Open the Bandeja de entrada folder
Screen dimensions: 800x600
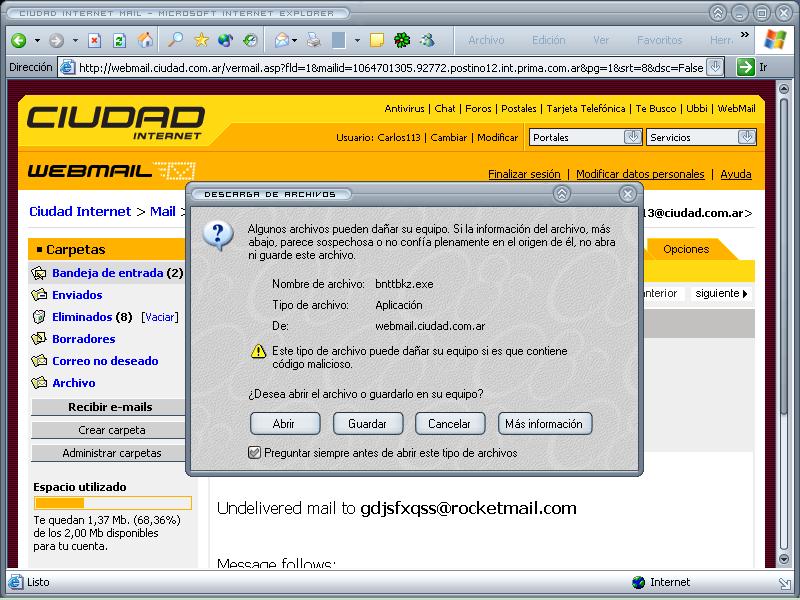click(109, 273)
